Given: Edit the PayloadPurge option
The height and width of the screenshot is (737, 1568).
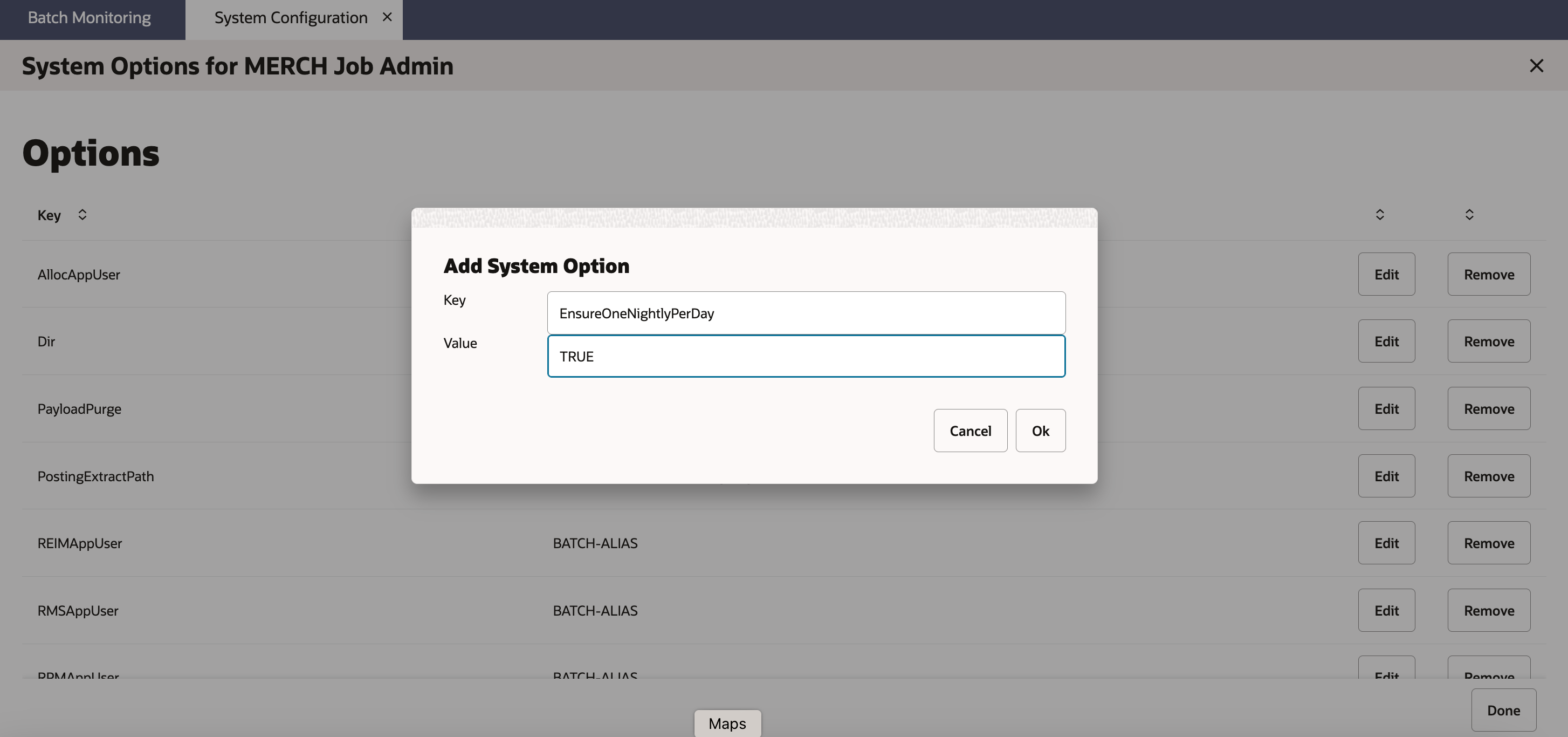Looking at the screenshot, I should pyautogui.click(x=1386, y=409).
